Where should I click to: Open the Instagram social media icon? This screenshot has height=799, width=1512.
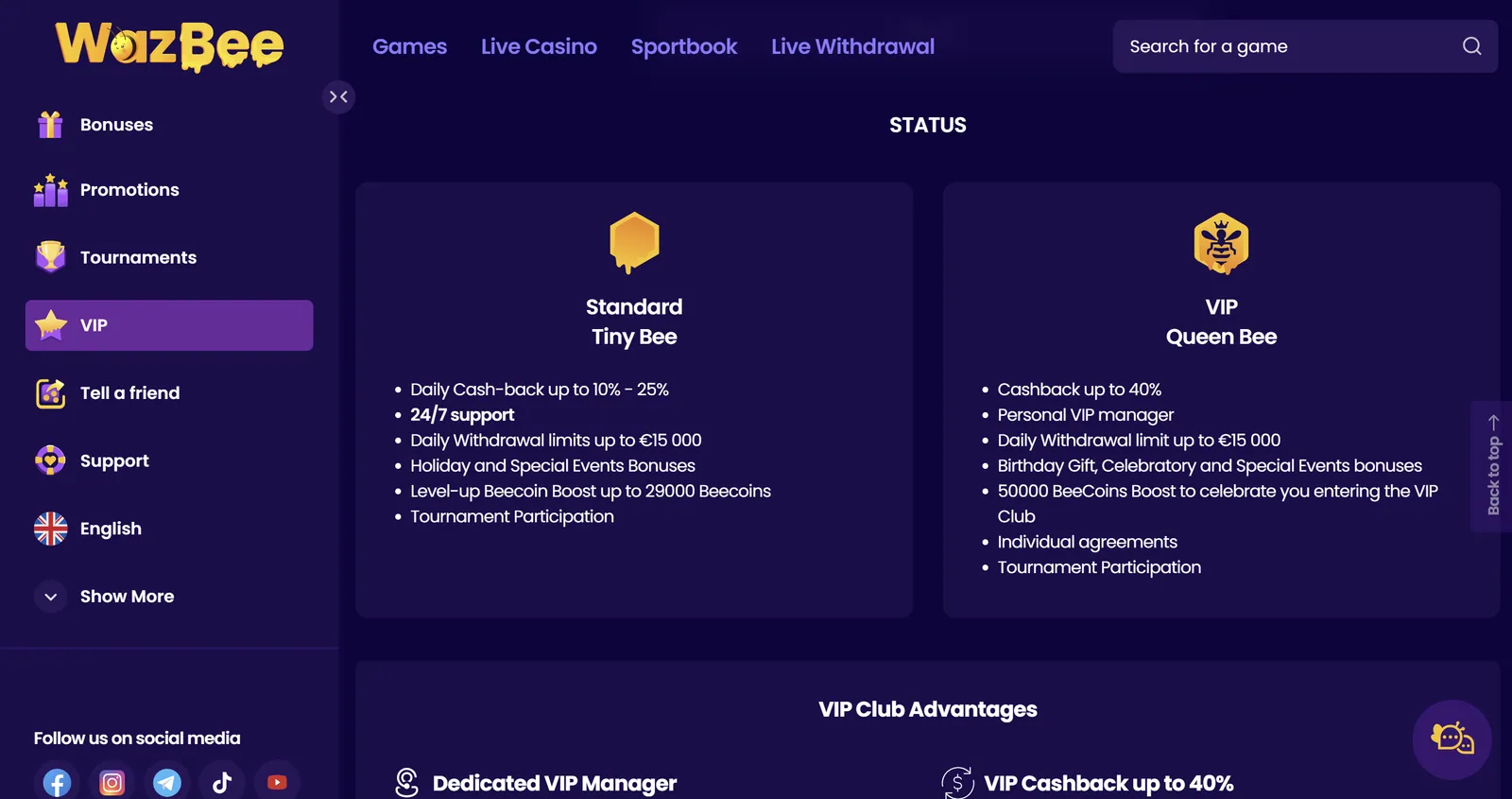click(112, 781)
